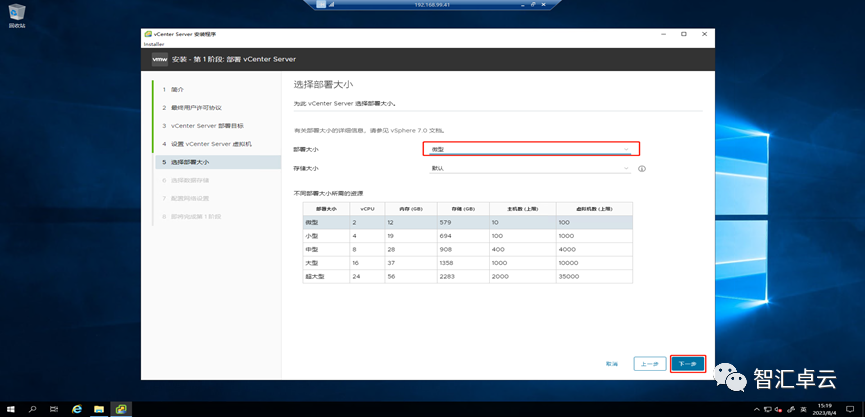The height and width of the screenshot is (417, 865).
Task: Click the taskbar search icon
Action: click(x=32, y=409)
